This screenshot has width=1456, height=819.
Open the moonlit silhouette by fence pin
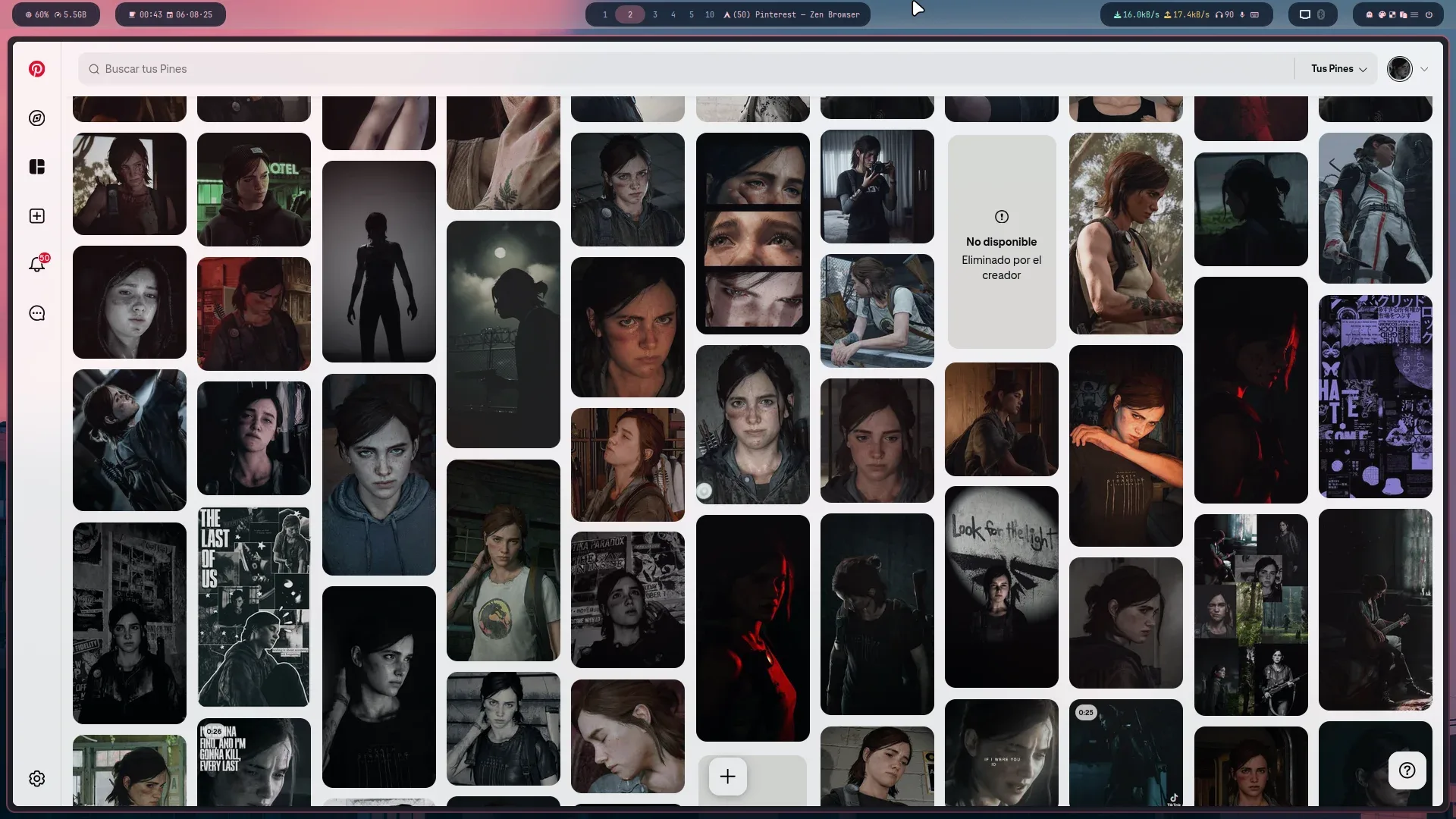click(x=504, y=334)
